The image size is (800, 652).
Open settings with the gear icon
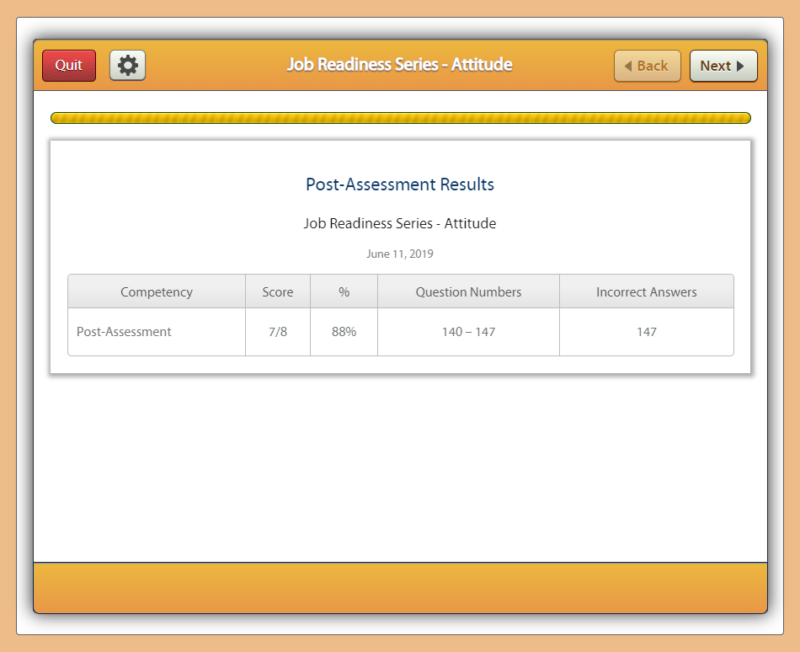[127, 66]
